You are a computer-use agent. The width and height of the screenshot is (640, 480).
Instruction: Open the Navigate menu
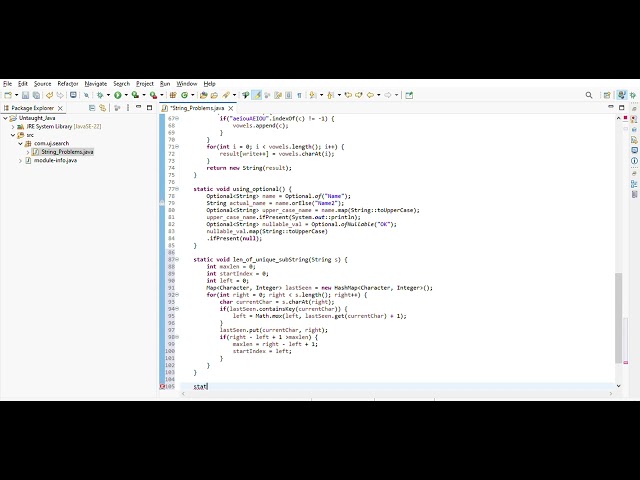(x=96, y=84)
